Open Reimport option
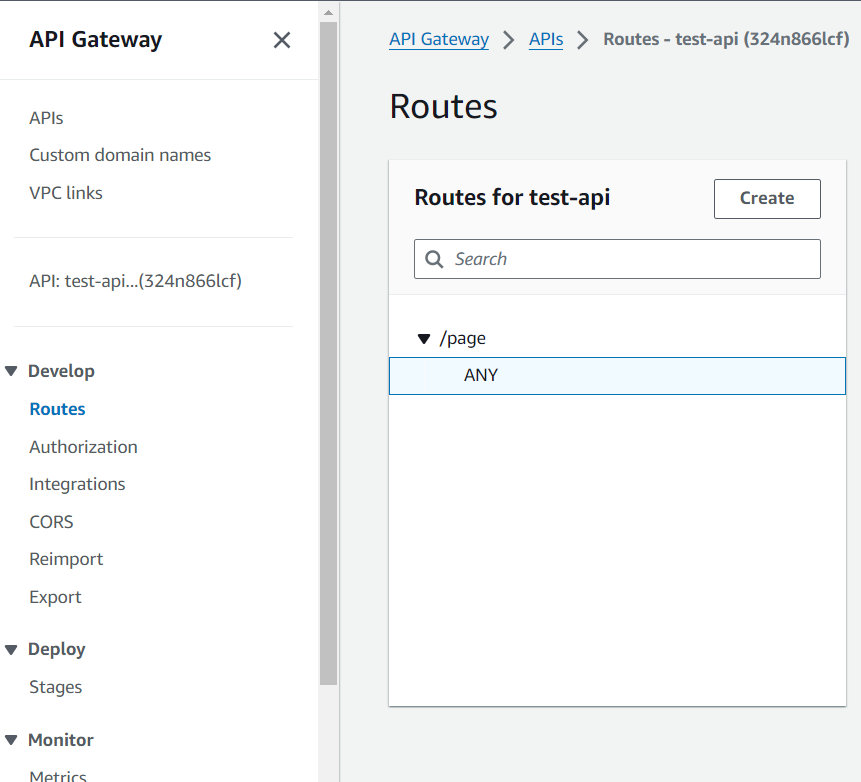The image size is (861, 782). [x=66, y=559]
